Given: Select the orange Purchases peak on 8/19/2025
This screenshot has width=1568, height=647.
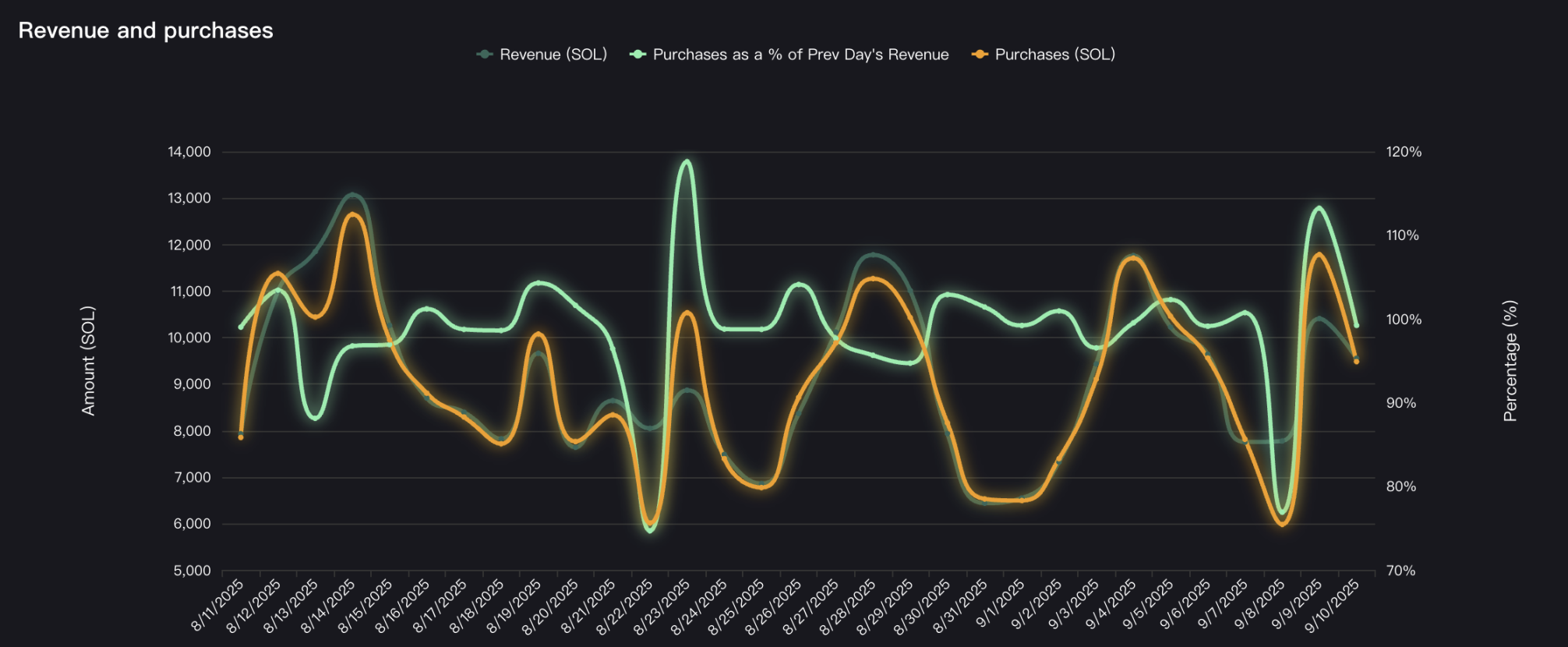Looking at the screenshot, I should (x=538, y=334).
